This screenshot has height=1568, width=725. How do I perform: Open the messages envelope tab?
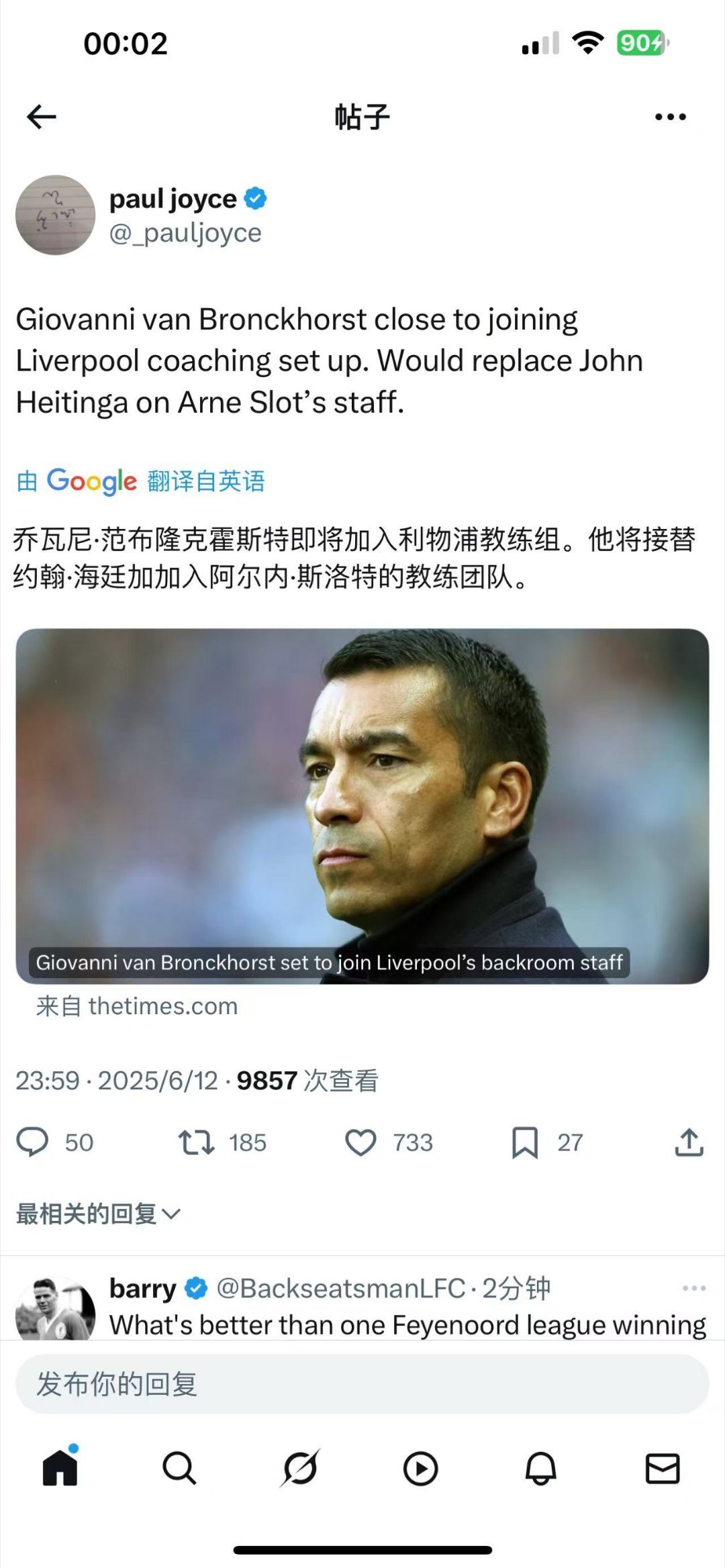(x=662, y=1468)
